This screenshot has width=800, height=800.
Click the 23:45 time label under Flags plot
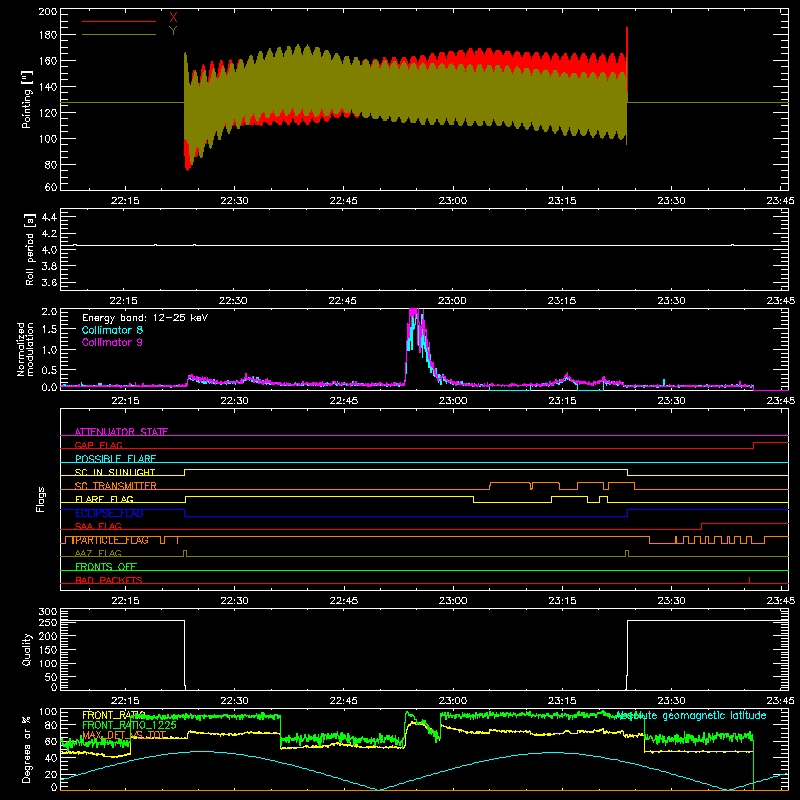(781, 601)
